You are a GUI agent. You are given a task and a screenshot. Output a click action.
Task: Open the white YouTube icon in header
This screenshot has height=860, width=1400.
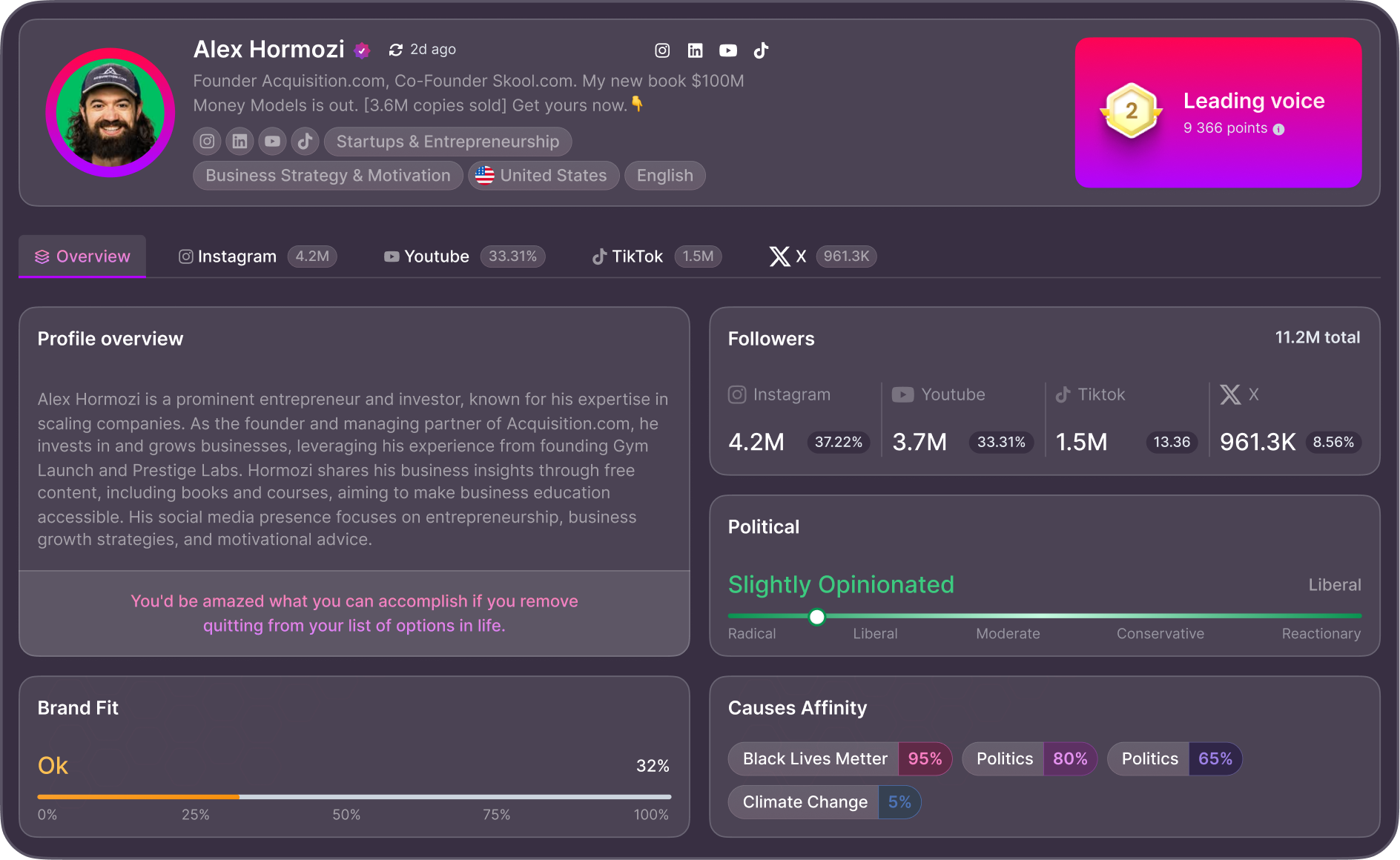(x=728, y=50)
